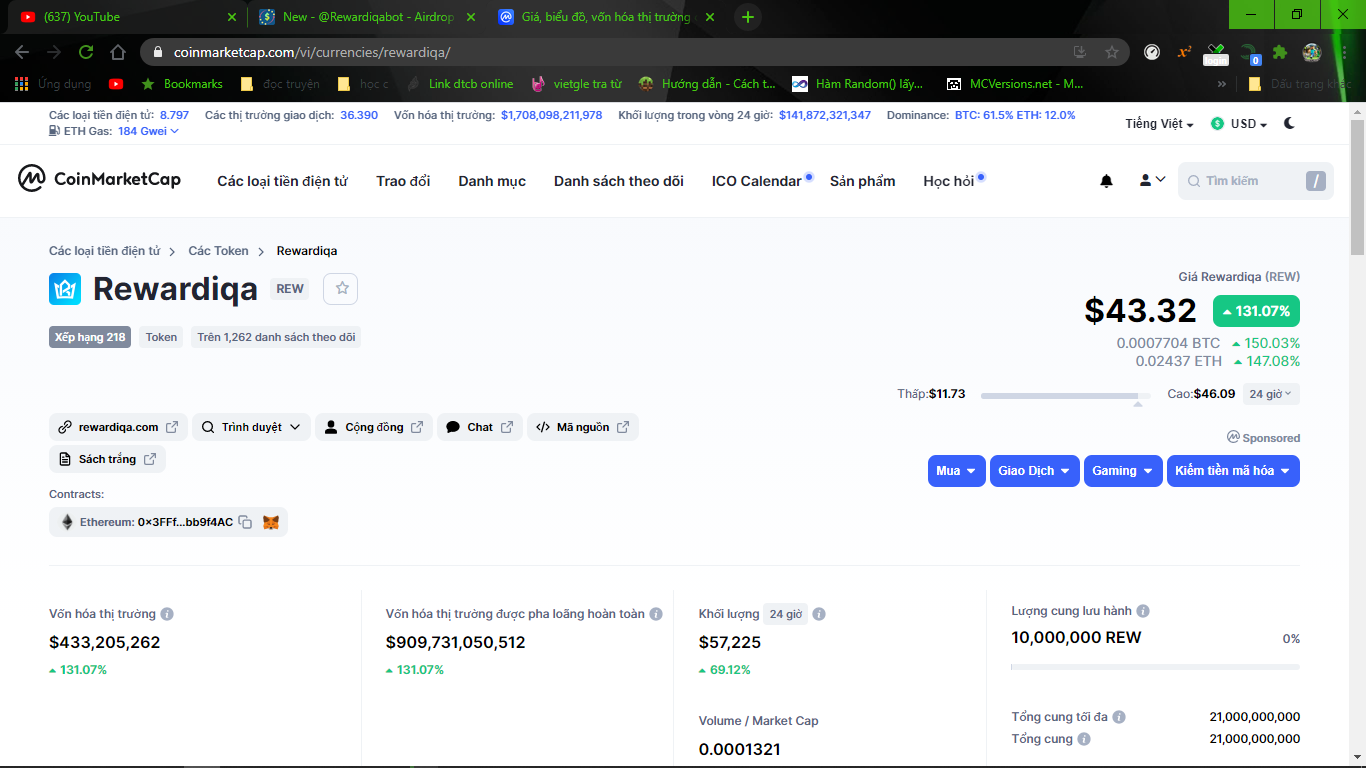The width and height of the screenshot is (1366, 768).
Task: Click the CoinMarketCap logo
Action: [x=100, y=179]
